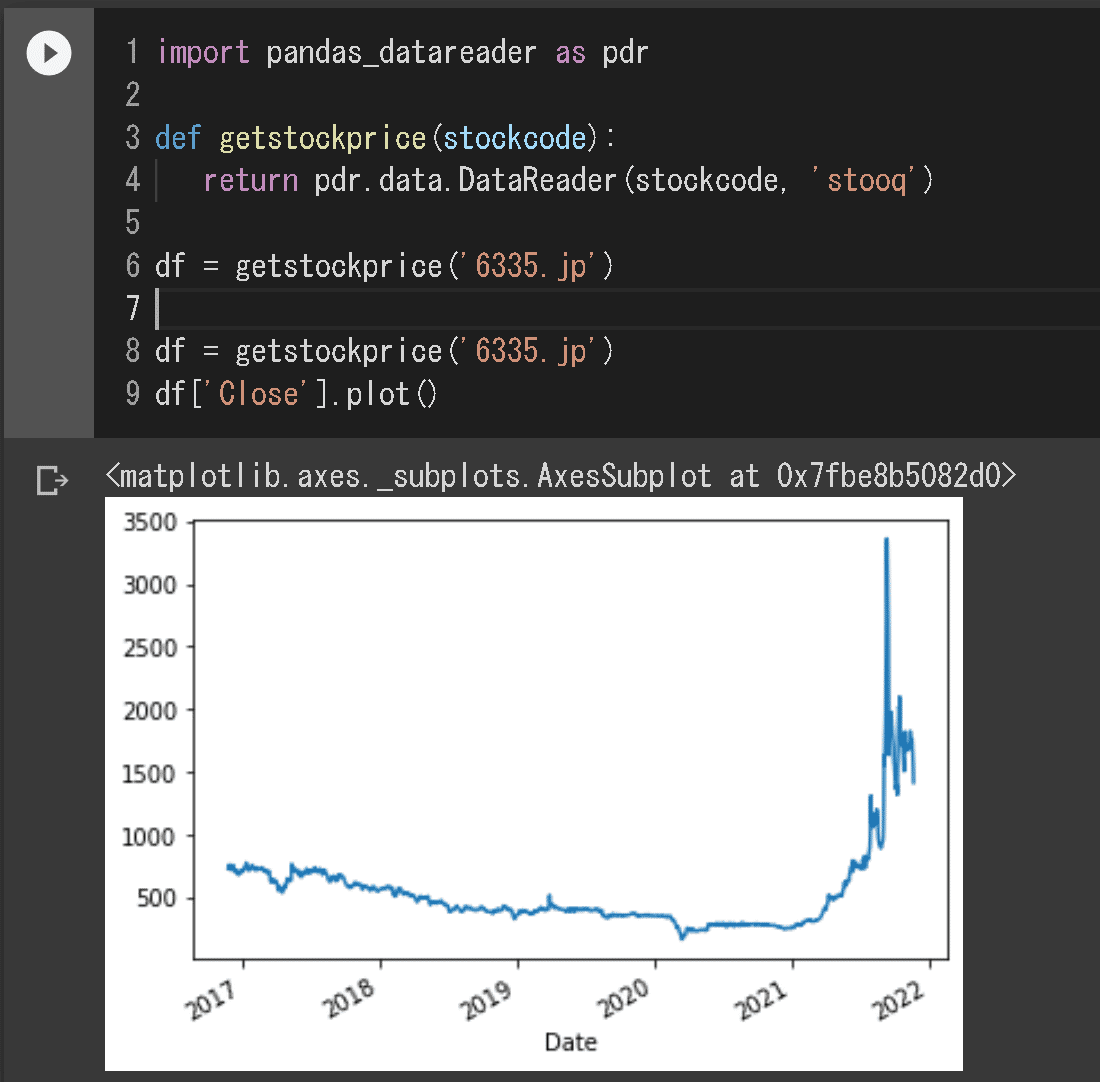Click line number 9 in the cell
The image size is (1100, 1082).
coord(133,393)
